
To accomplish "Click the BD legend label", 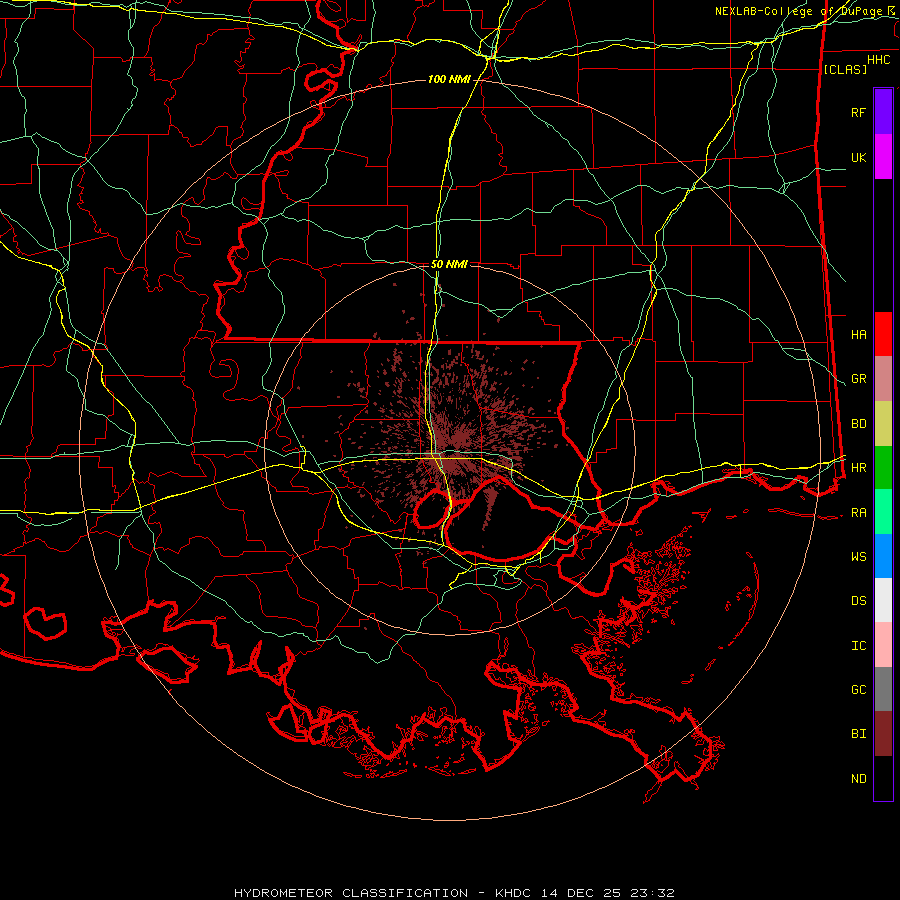I will tap(858, 424).
